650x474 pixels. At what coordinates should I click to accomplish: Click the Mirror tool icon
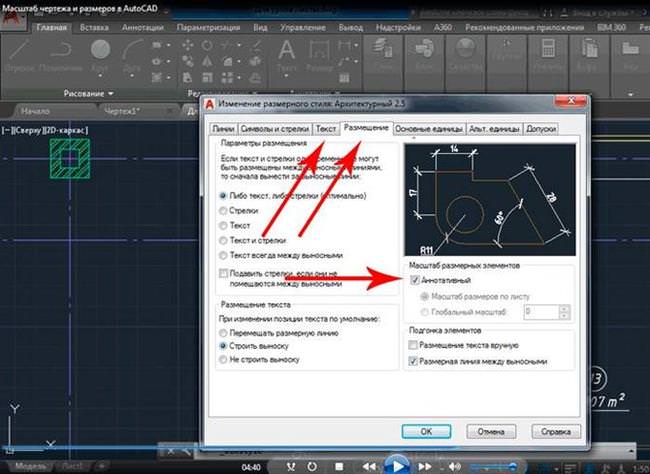207,61
